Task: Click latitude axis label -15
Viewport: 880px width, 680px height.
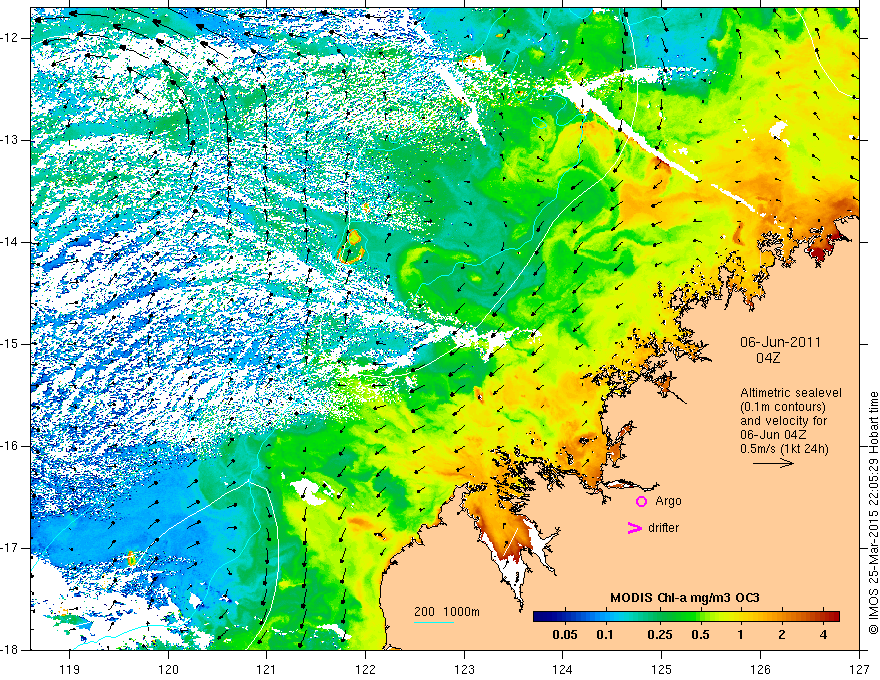Action: (x=11, y=344)
